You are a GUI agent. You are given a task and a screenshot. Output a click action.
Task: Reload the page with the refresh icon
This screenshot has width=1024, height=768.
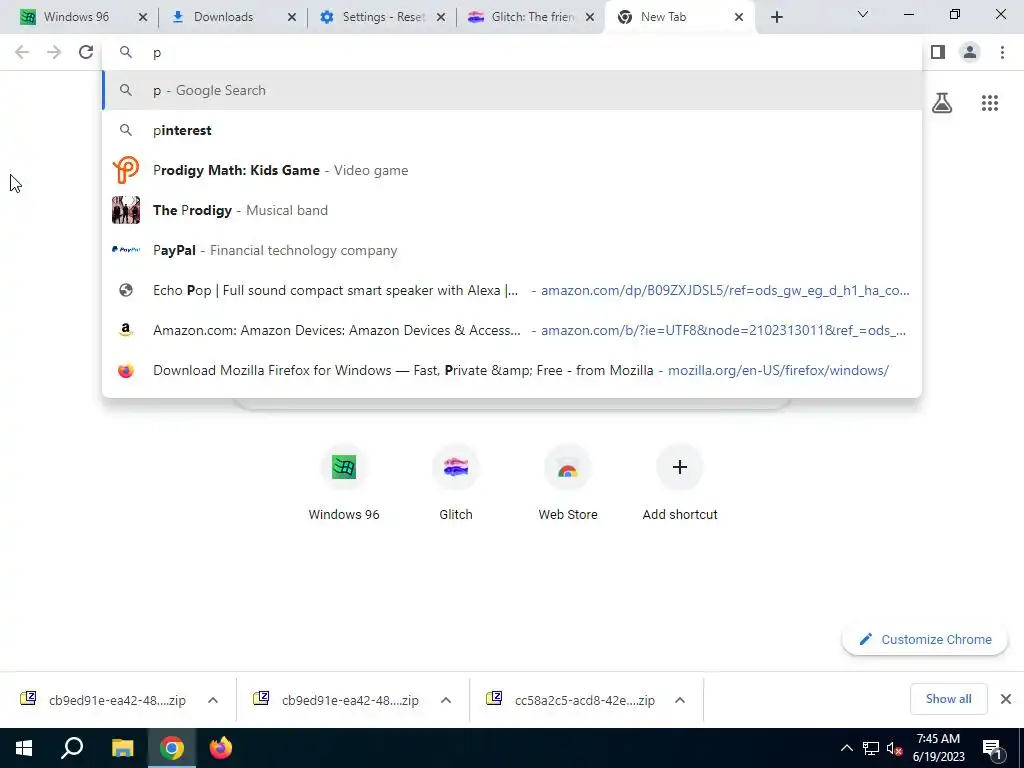(86, 52)
